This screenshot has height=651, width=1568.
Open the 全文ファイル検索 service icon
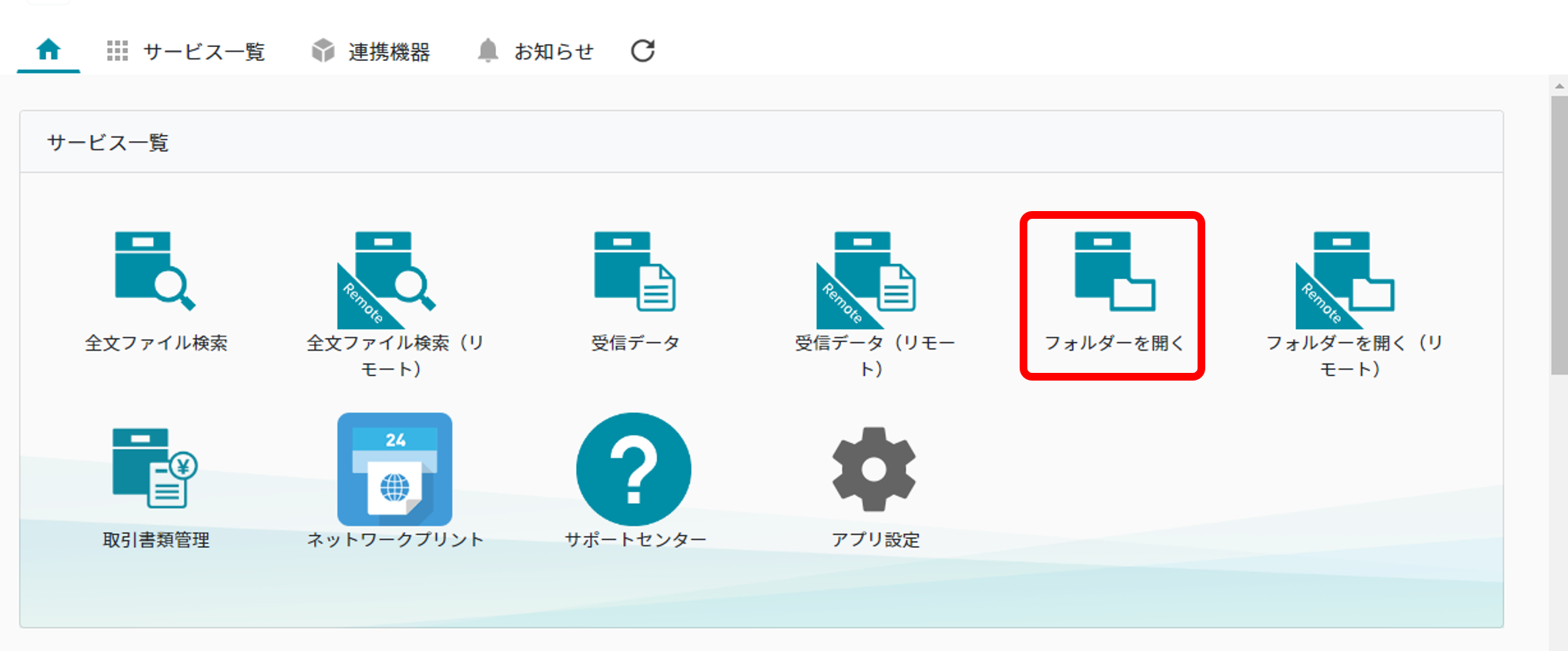pyautogui.click(x=155, y=272)
